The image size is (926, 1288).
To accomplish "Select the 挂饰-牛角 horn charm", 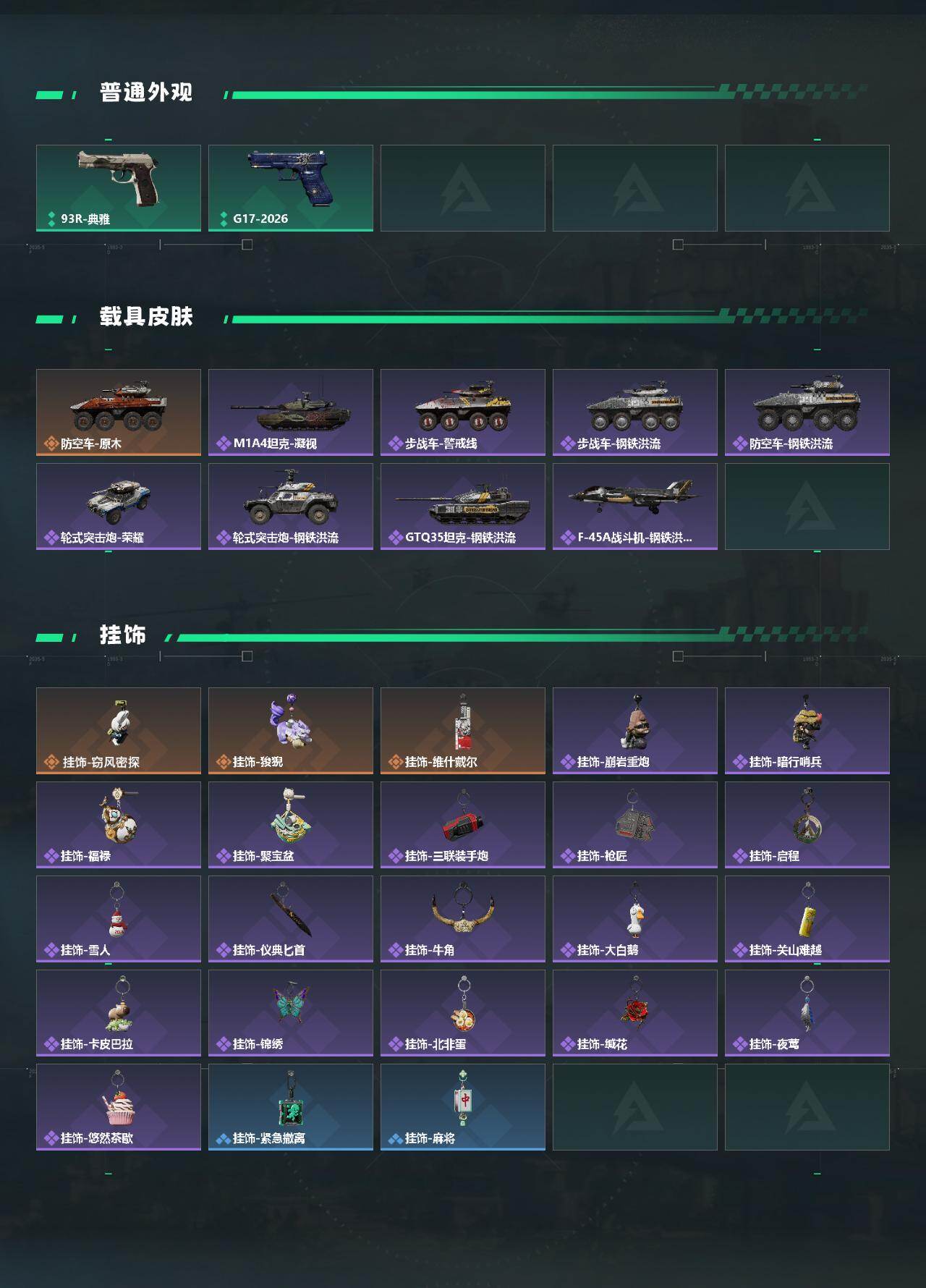I will [463, 919].
